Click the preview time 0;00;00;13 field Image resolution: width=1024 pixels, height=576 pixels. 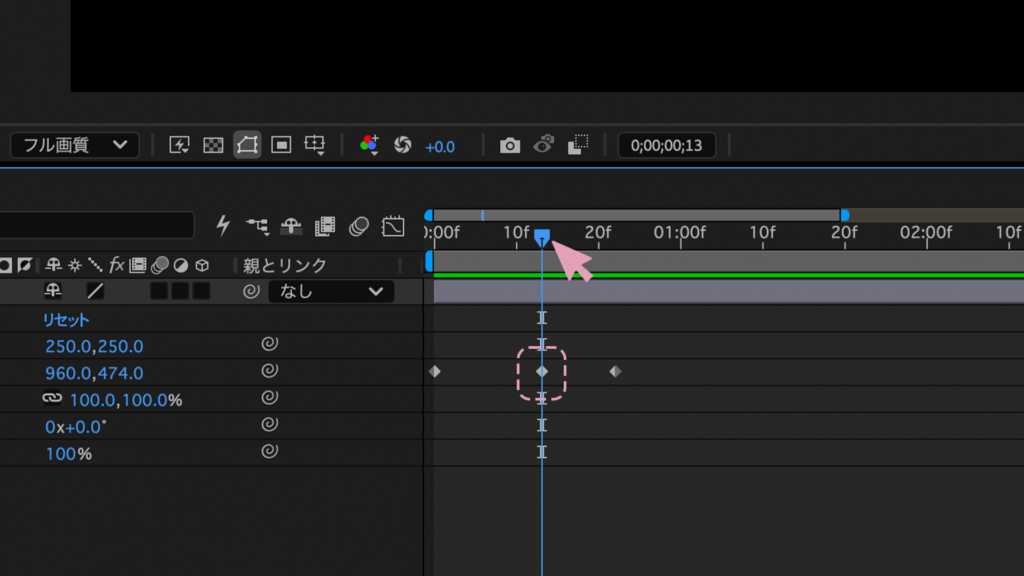tap(666, 145)
